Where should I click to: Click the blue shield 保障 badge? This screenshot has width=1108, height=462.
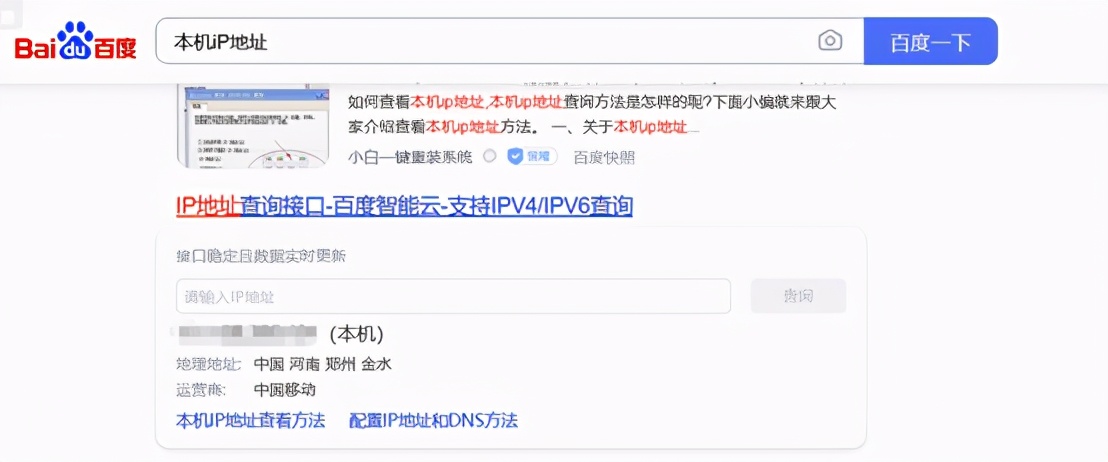coord(532,156)
